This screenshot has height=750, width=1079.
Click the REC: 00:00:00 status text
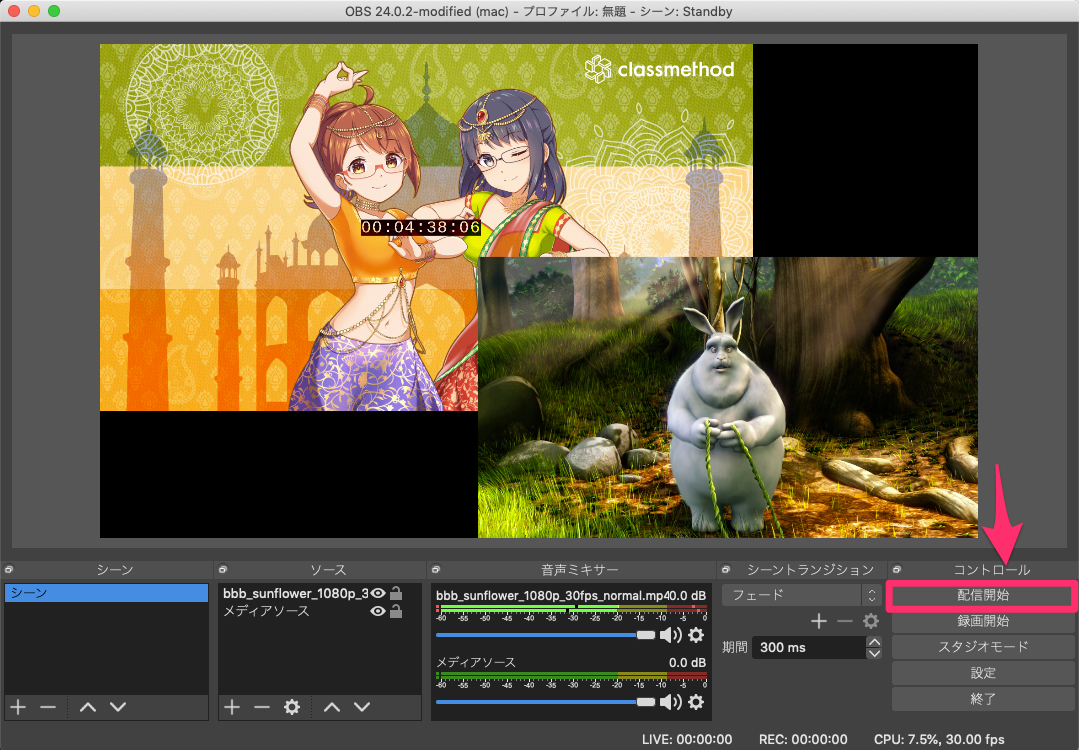(803, 739)
